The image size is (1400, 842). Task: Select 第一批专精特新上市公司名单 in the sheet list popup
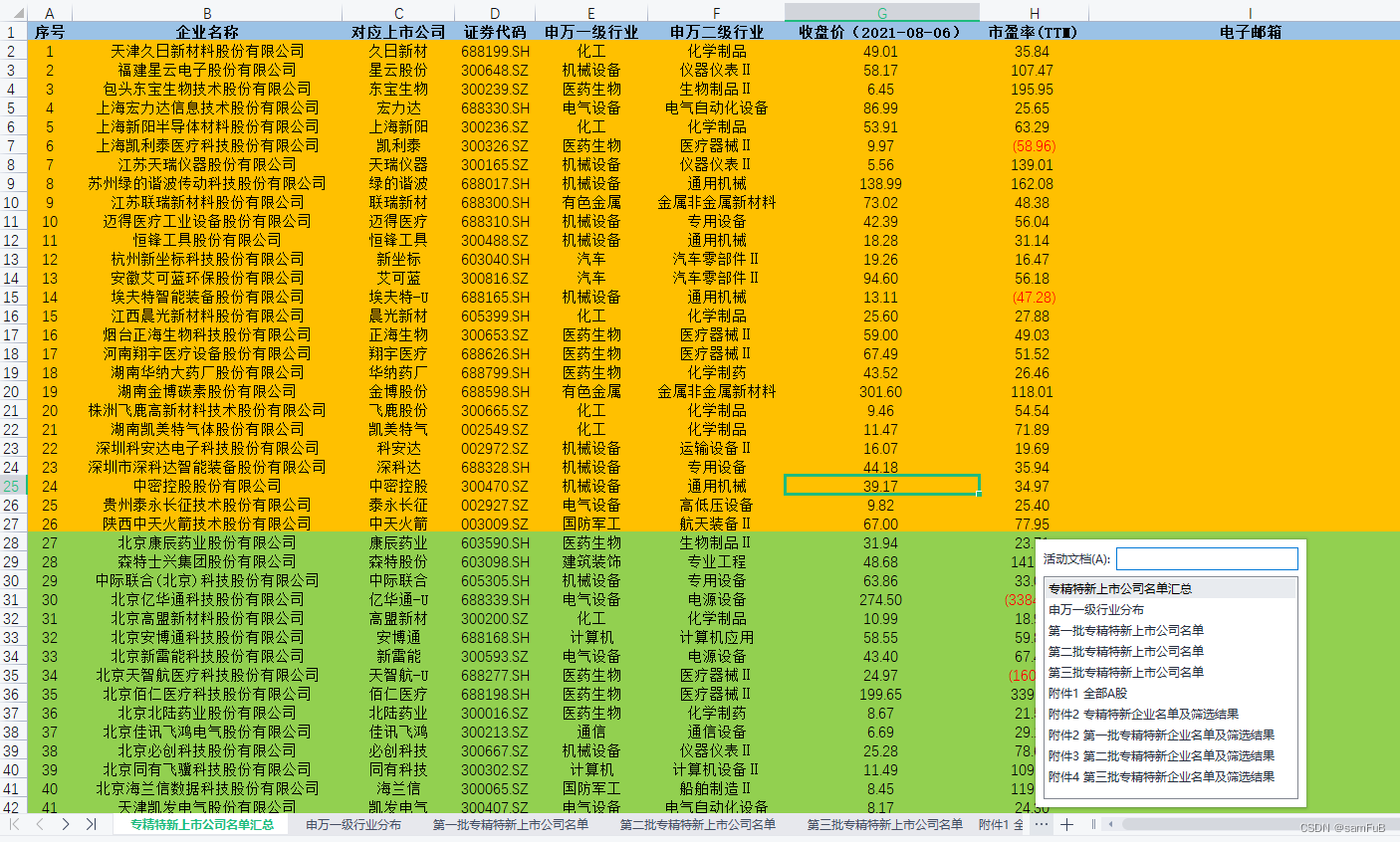[1170, 630]
